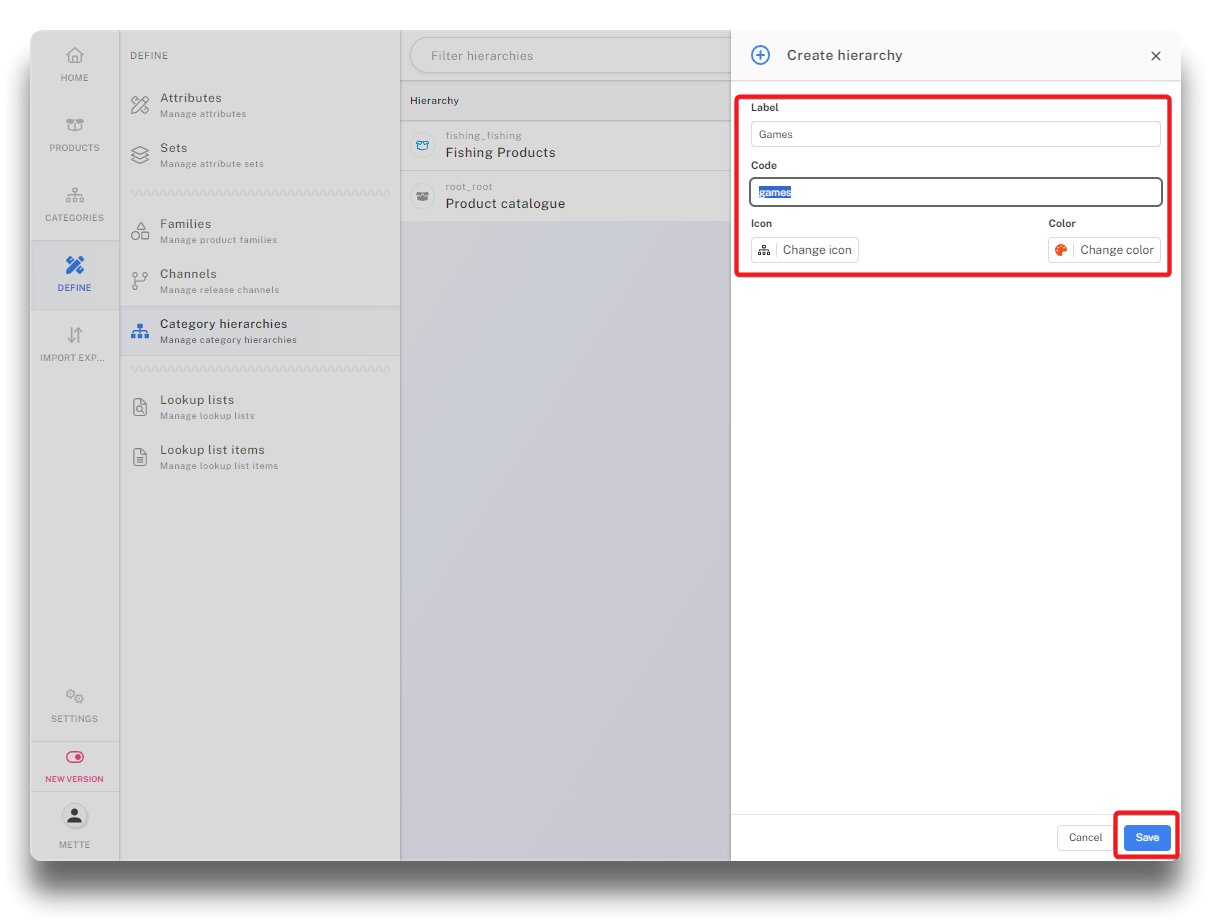Click the Change color button
The height and width of the screenshot is (923, 1211).
pos(1104,250)
